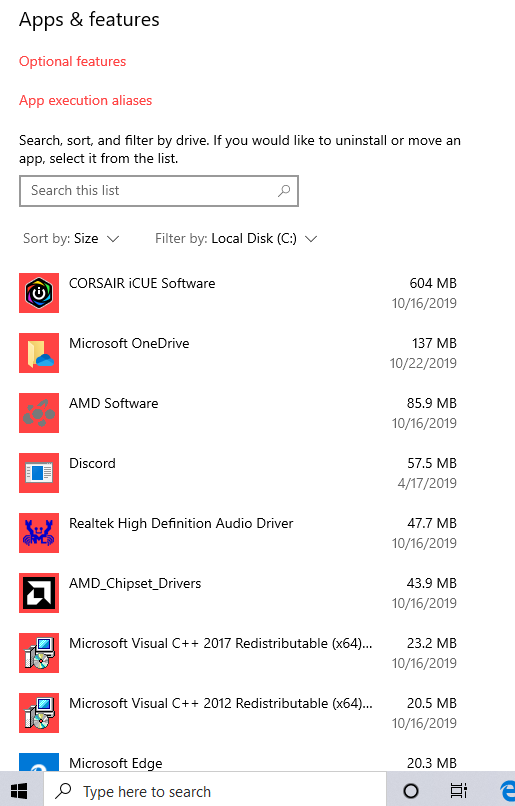Select the Microsoft OneDrive name
This screenshot has height=806, width=515.
click(x=129, y=343)
